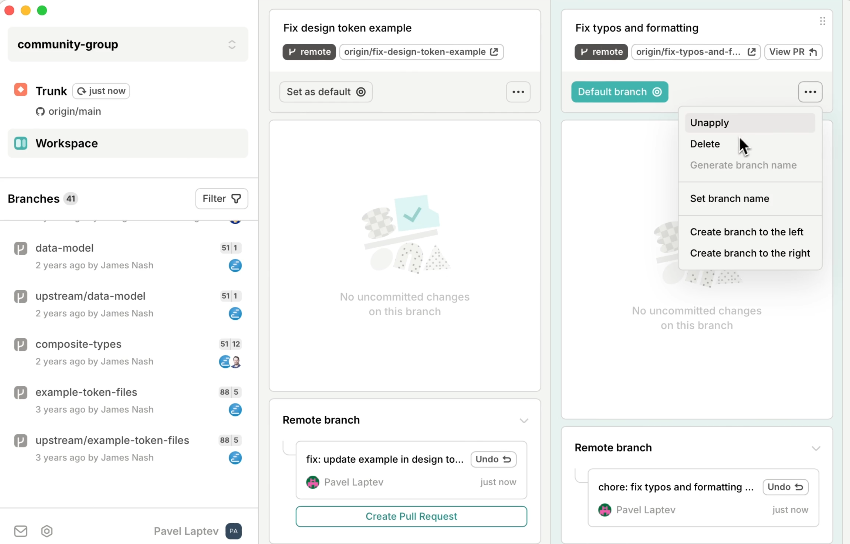Toggle the Default branch button

click(x=619, y=92)
